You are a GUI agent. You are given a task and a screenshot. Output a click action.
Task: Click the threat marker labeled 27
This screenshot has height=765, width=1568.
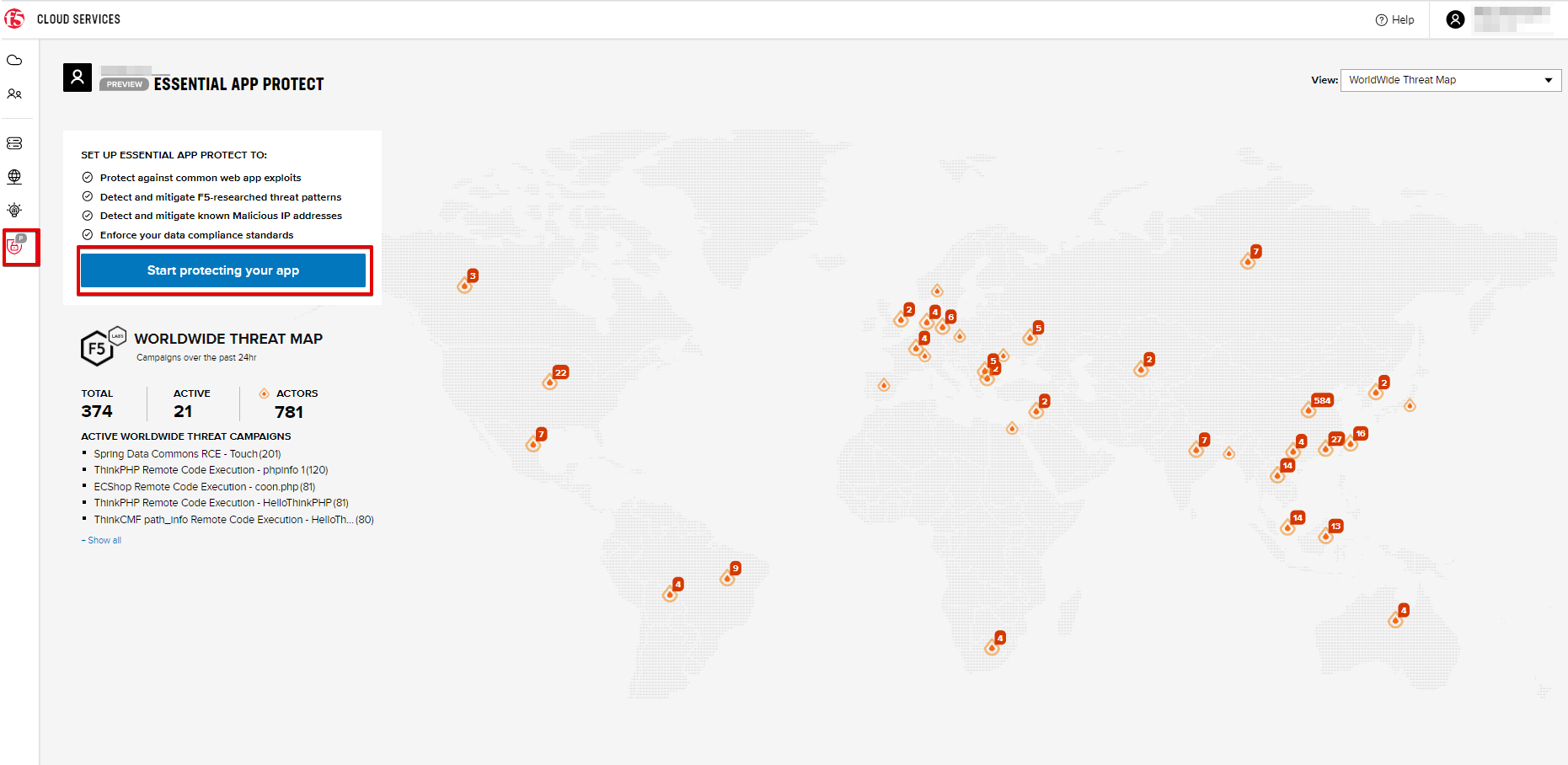click(1331, 444)
